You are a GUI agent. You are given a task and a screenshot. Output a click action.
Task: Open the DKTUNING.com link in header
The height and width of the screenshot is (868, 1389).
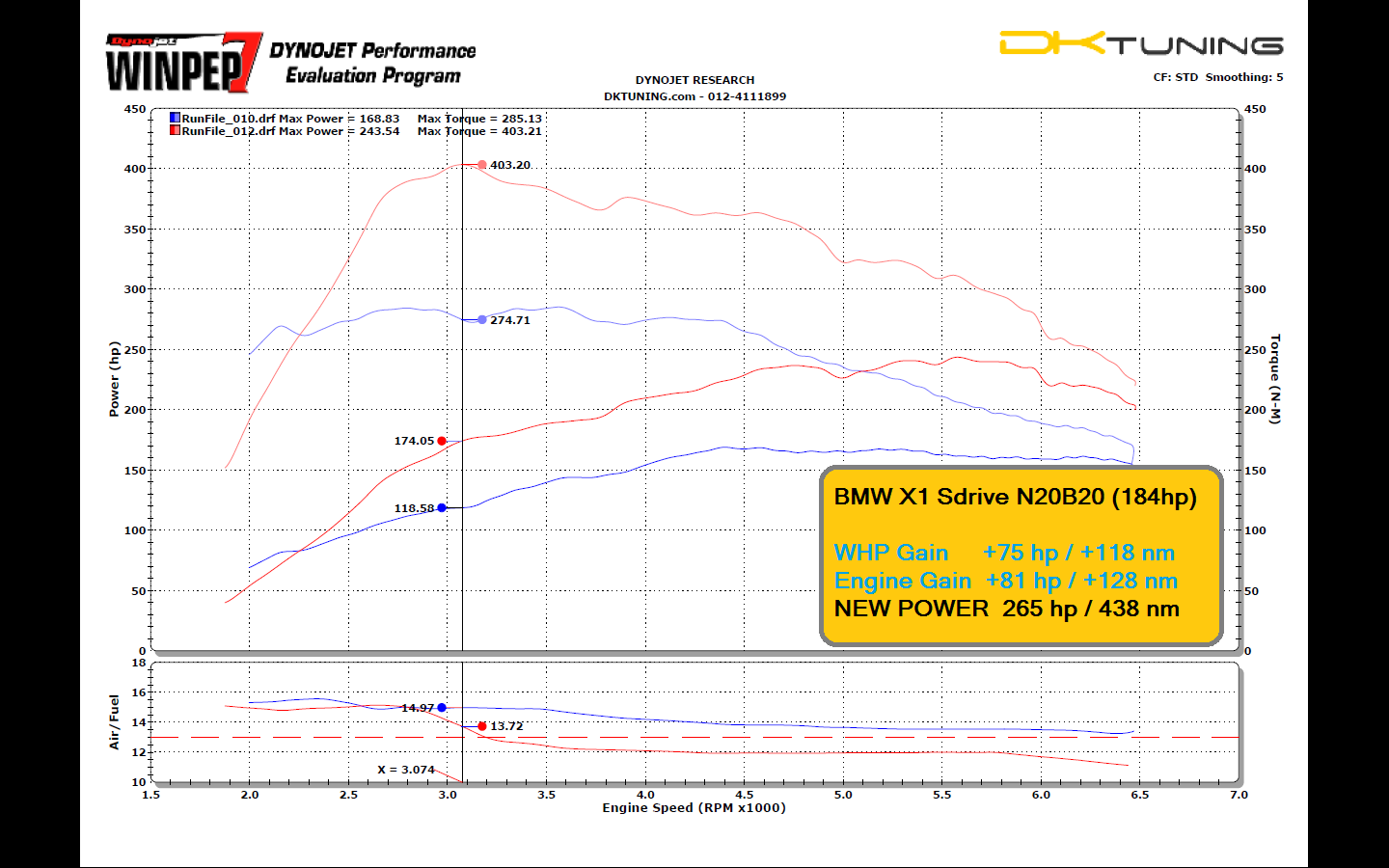point(649,96)
